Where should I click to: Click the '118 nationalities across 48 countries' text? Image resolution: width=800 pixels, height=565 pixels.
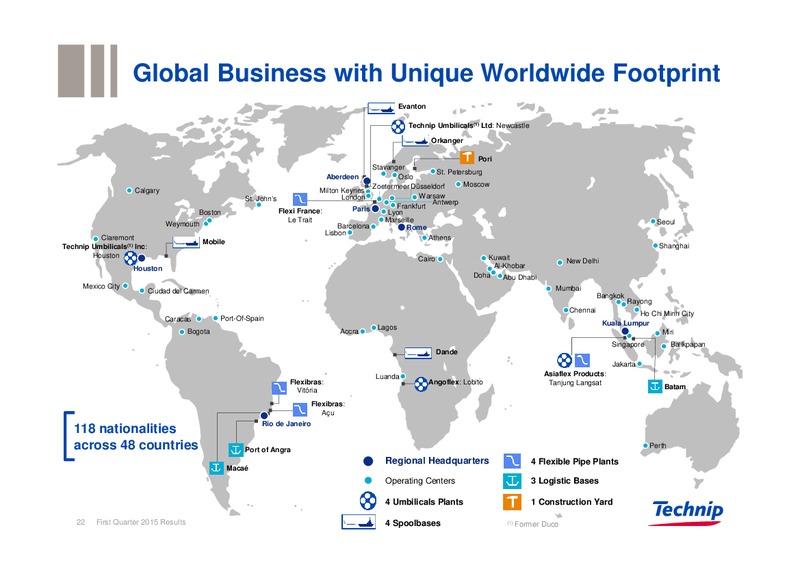click(x=136, y=437)
